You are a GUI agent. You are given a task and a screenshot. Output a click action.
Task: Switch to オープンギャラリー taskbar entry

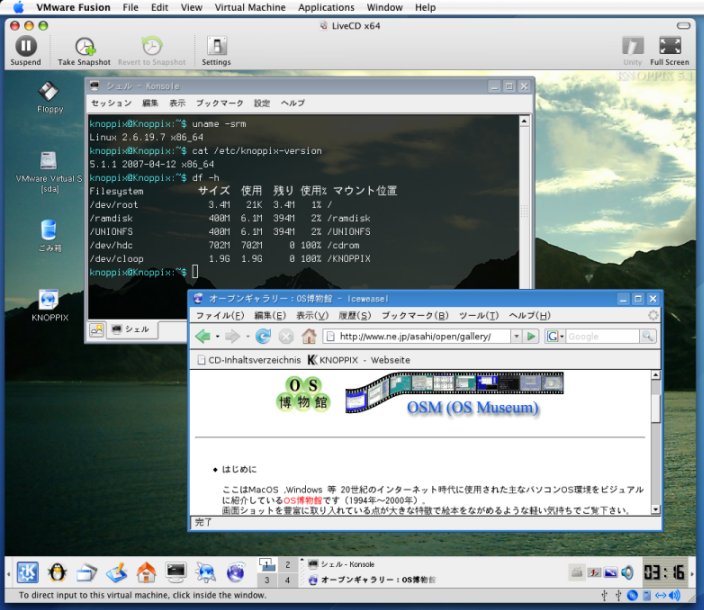(373, 580)
